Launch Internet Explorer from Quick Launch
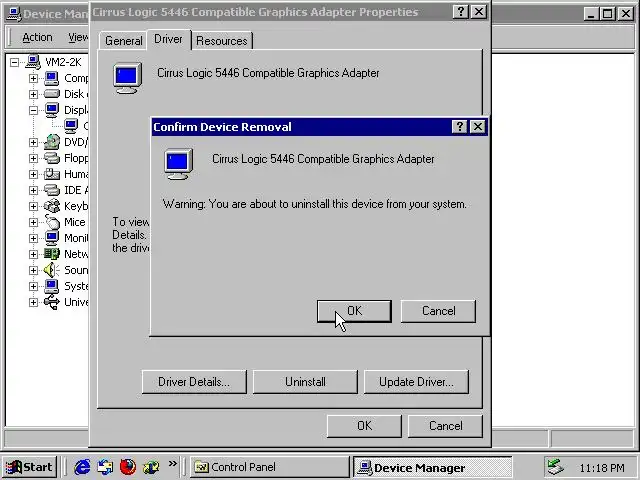This screenshot has width=640, height=480. tap(82, 467)
